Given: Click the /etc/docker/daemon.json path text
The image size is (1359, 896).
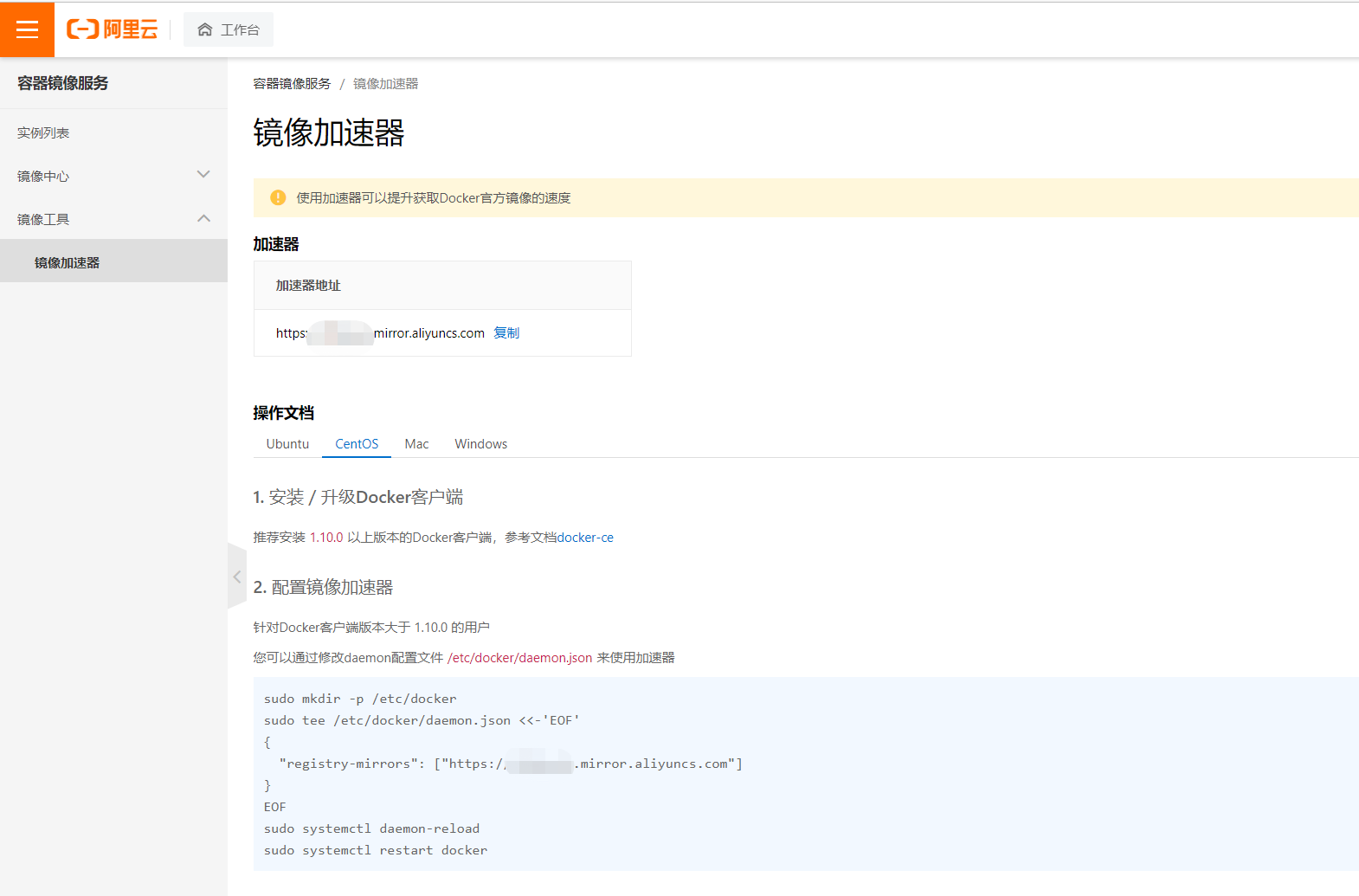Looking at the screenshot, I should pos(519,658).
